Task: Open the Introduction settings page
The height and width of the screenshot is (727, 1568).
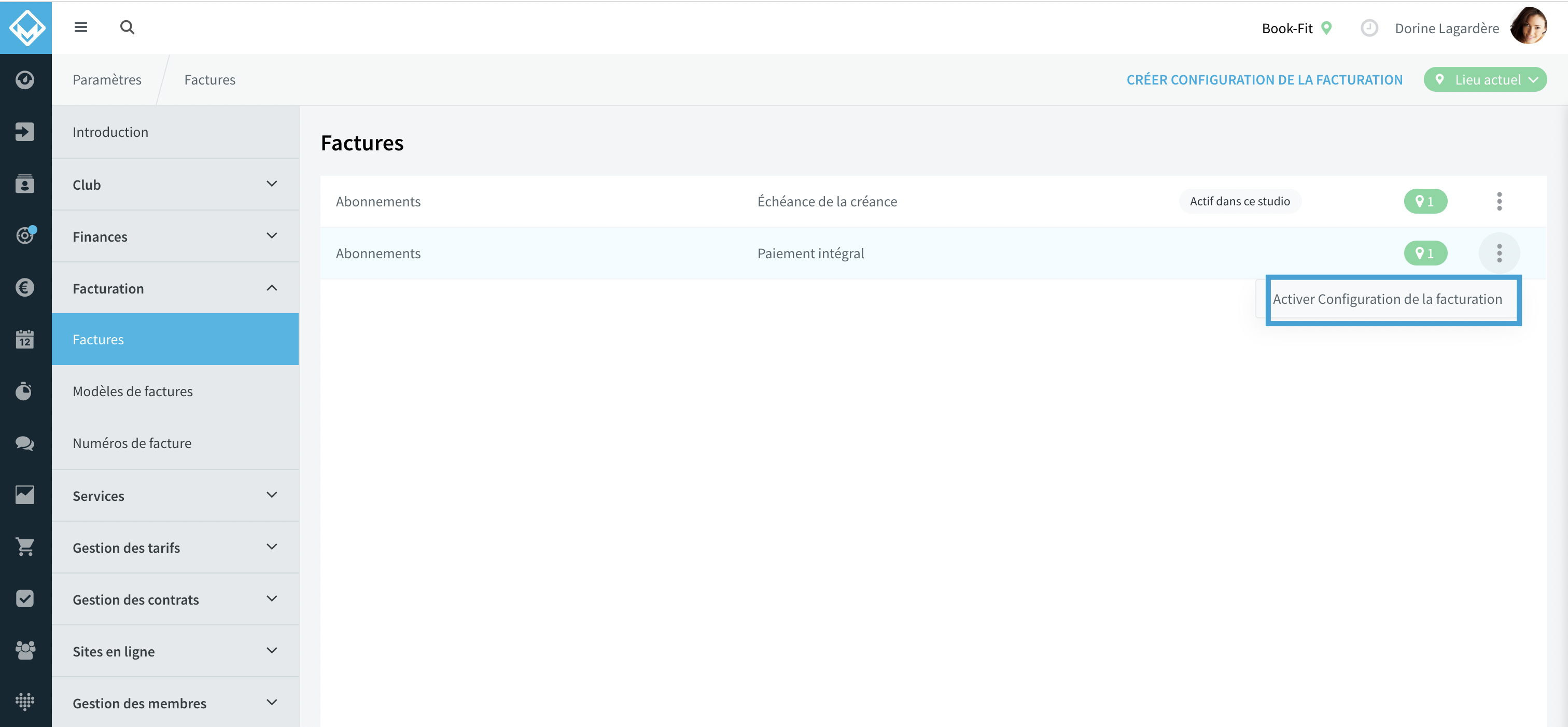Action: [x=175, y=132]
